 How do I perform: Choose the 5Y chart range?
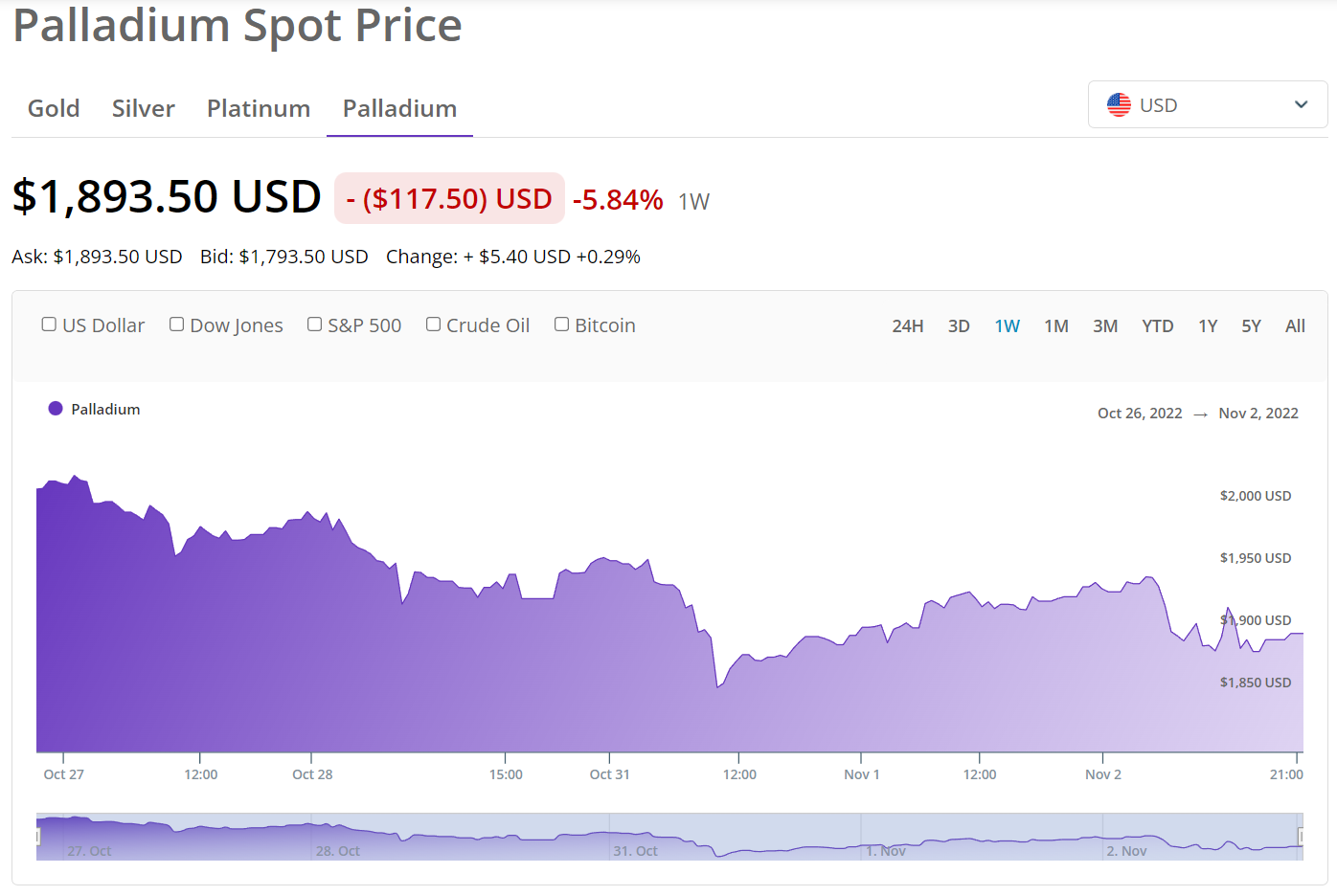pos(1251,325)
